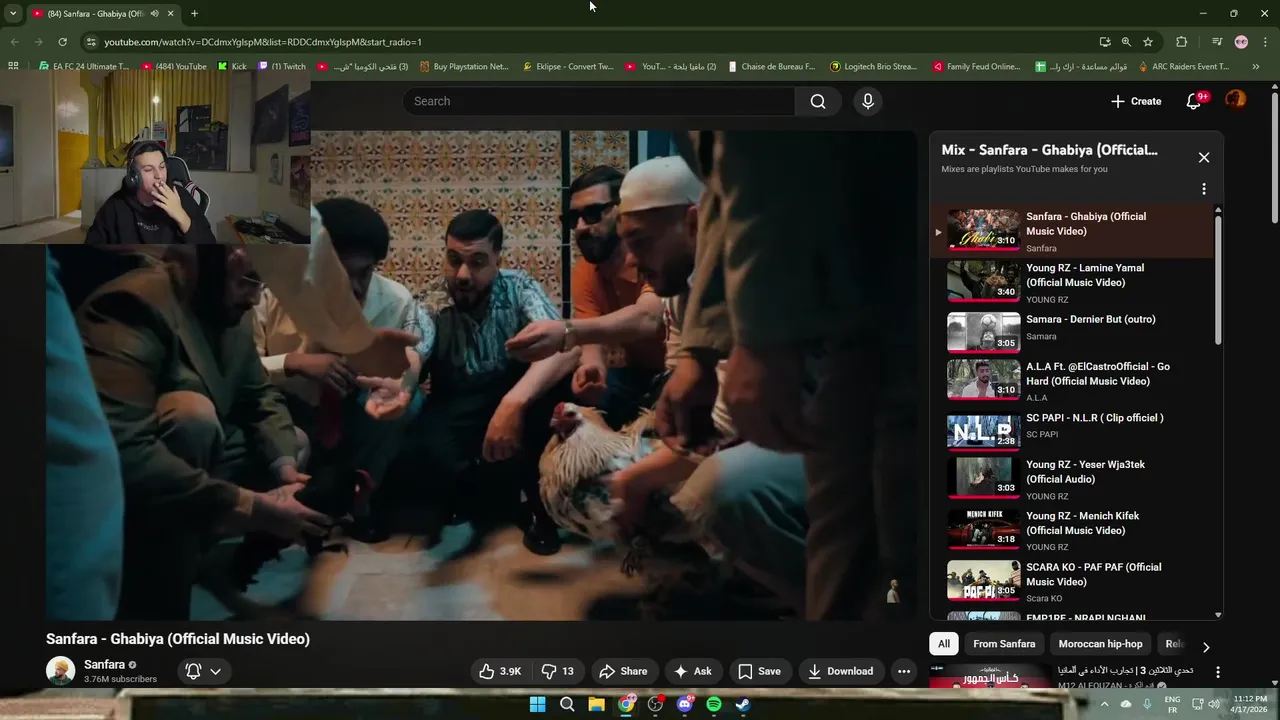Open more actions ellipsis under video
Screen dimensions: 1280x720
pyautogui.click(x=904, y=671)
